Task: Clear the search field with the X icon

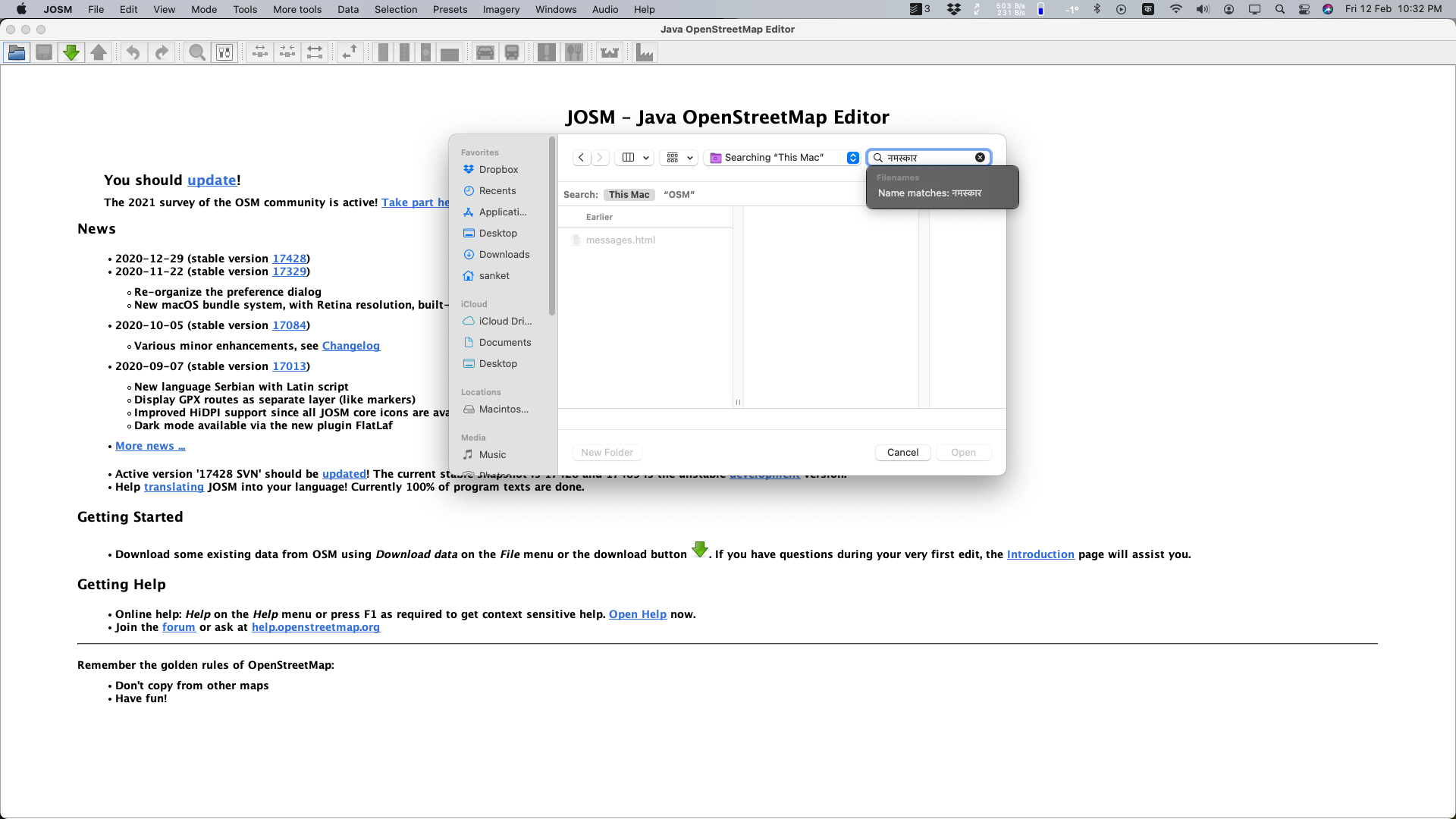Action: 980,158
